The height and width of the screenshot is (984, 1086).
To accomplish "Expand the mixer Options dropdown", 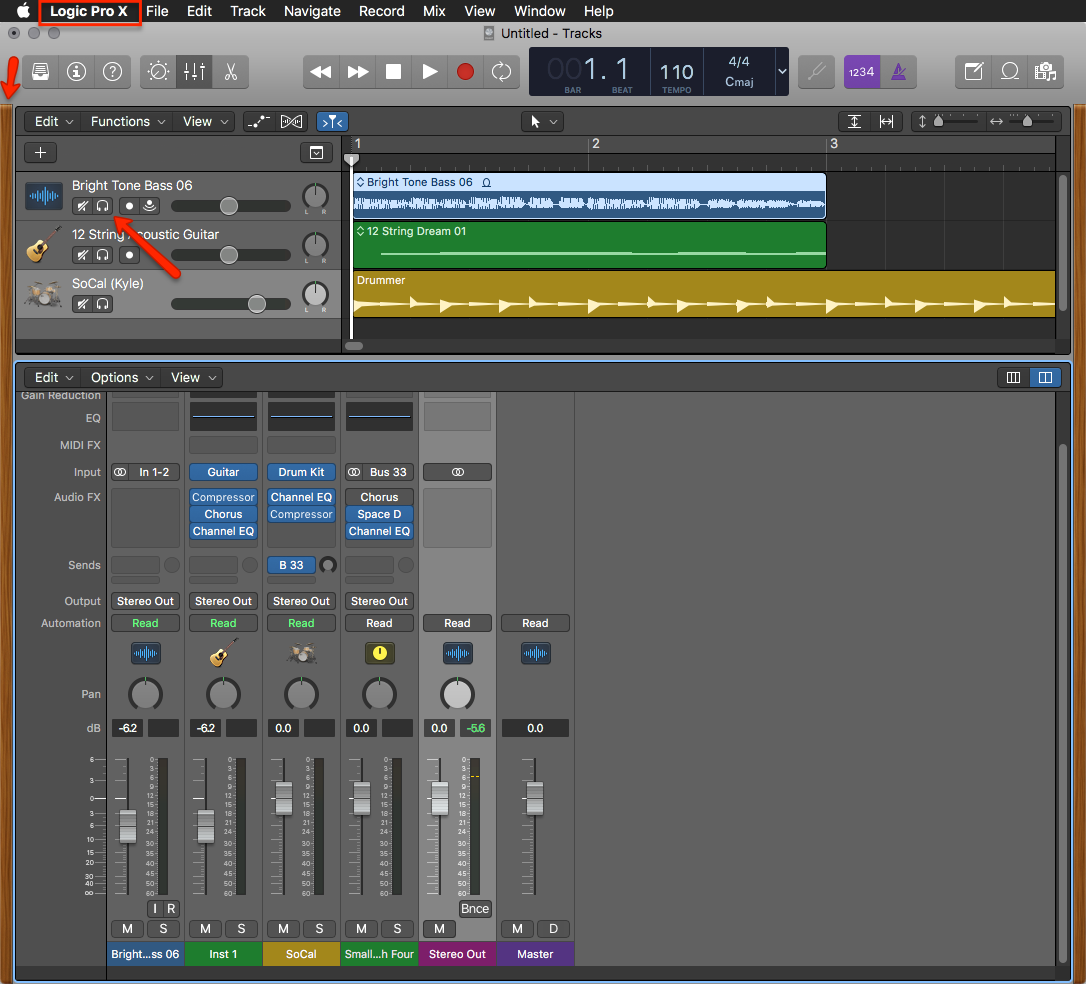I will click(120, 377).
